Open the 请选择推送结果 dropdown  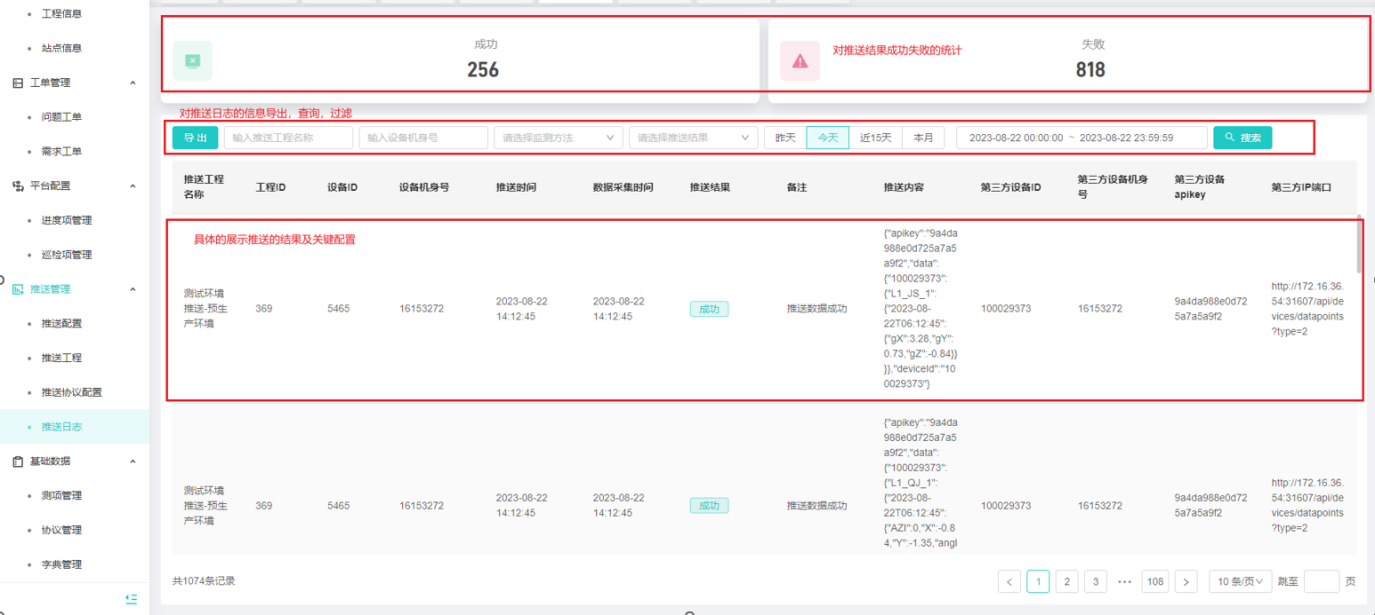click(x=693, y=138)
